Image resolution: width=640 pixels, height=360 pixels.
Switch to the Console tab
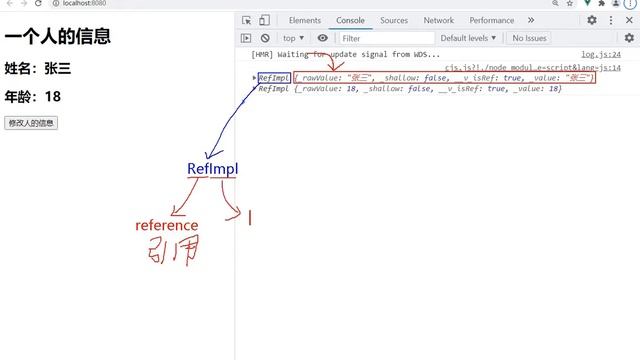click(x=350, y=20)
